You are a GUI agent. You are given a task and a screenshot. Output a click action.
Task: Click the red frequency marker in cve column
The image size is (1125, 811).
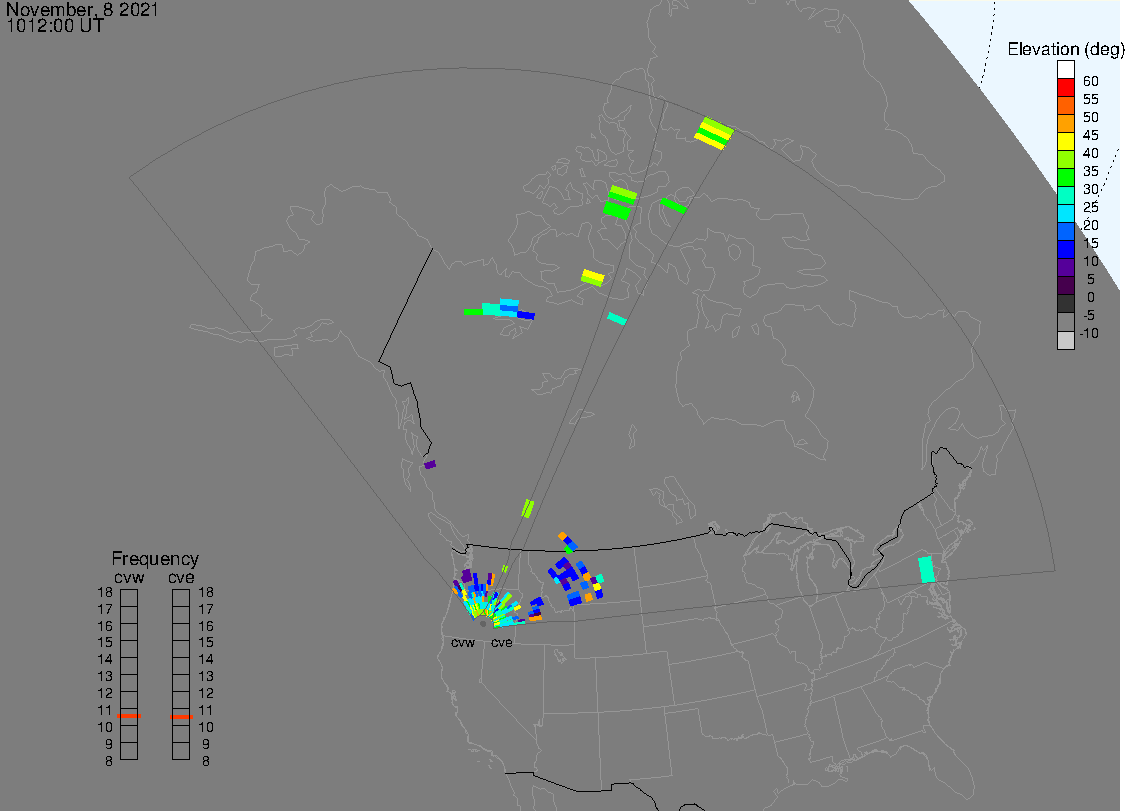click(181, 716)
